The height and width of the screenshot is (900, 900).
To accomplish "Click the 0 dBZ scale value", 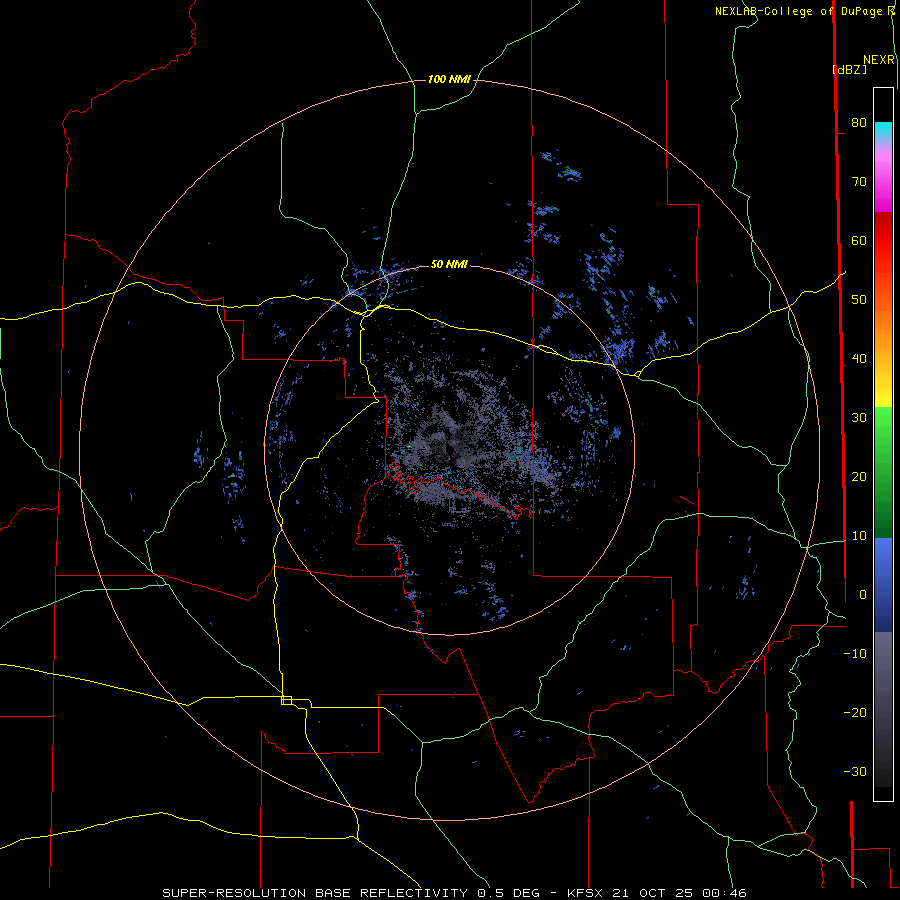I will pos(863,595).
